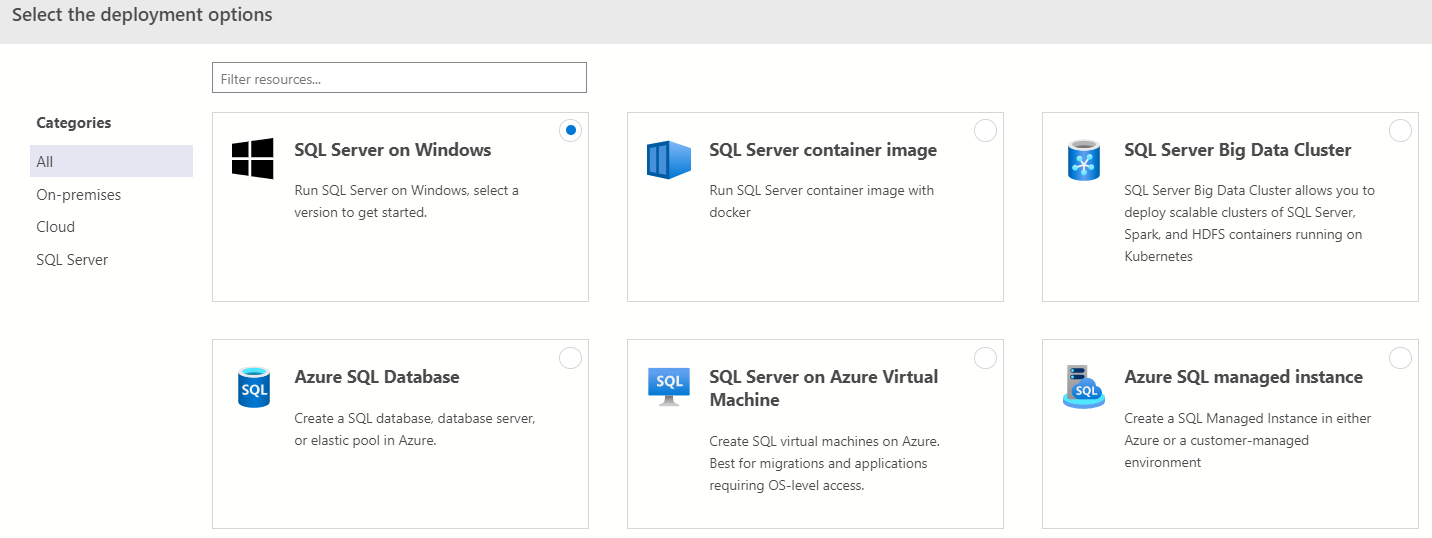Click the Big Data Cluster icon
This screenshot has width=1432, height=538.
[x=1083, y=160]
